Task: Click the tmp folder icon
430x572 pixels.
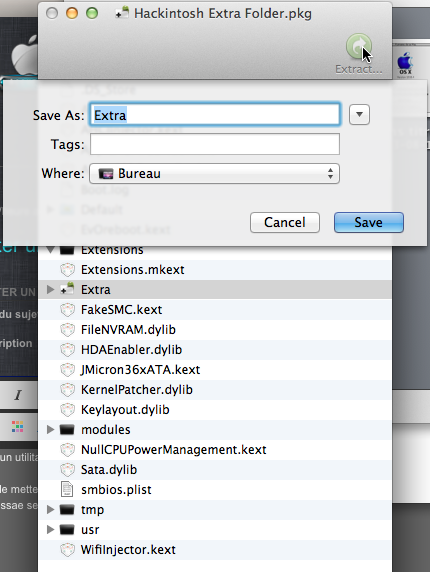Action: [x=67, y=510]
